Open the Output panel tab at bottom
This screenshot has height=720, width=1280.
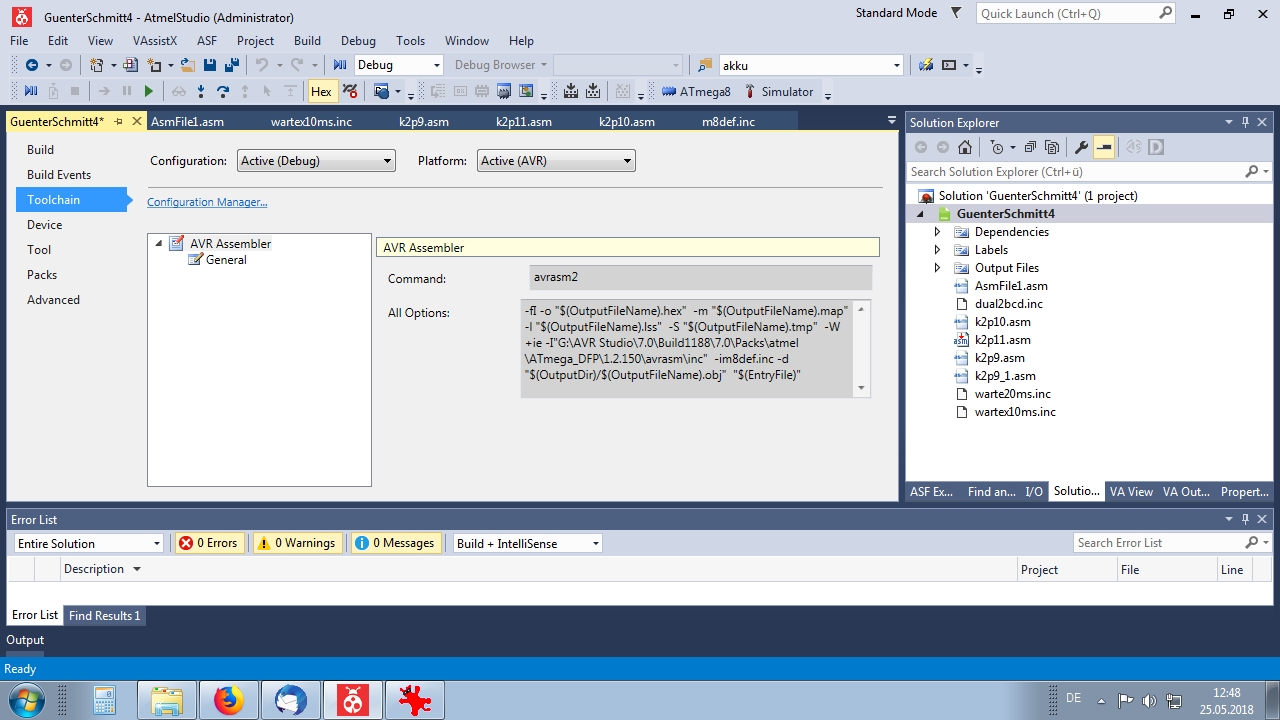(x=25, y=640)
